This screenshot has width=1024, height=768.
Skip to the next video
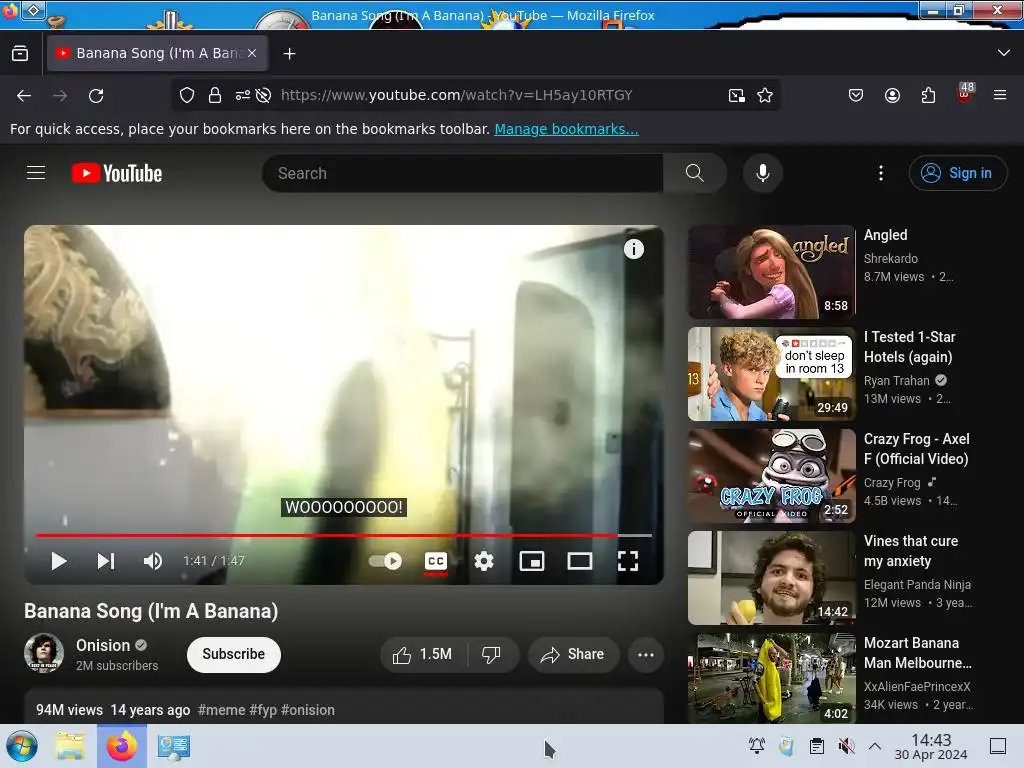click(106, 561)
